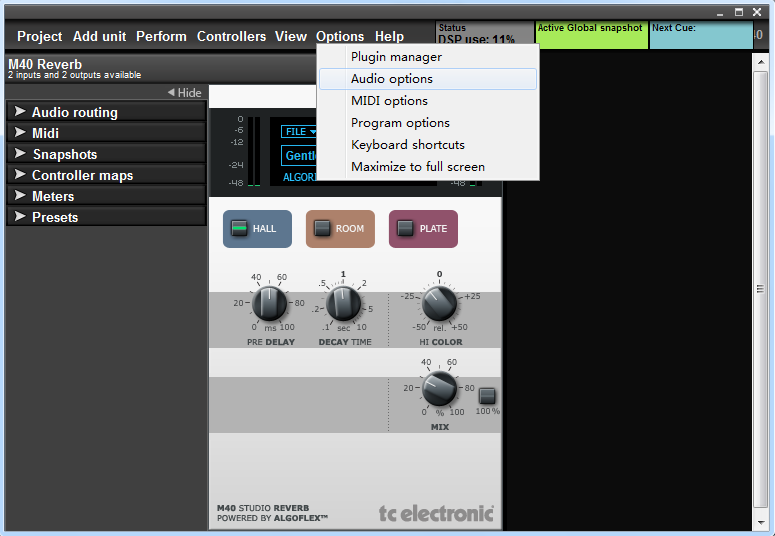Click the input level meter
The image size is (775, 536).
(x=254, y=151)
